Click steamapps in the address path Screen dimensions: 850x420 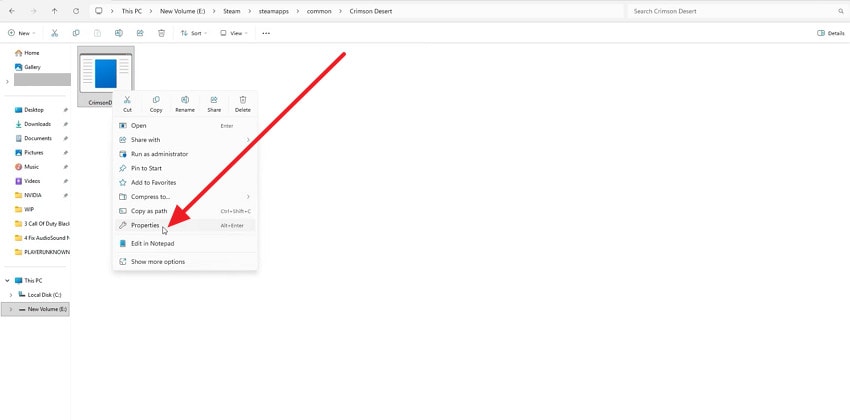coord(274,11)
